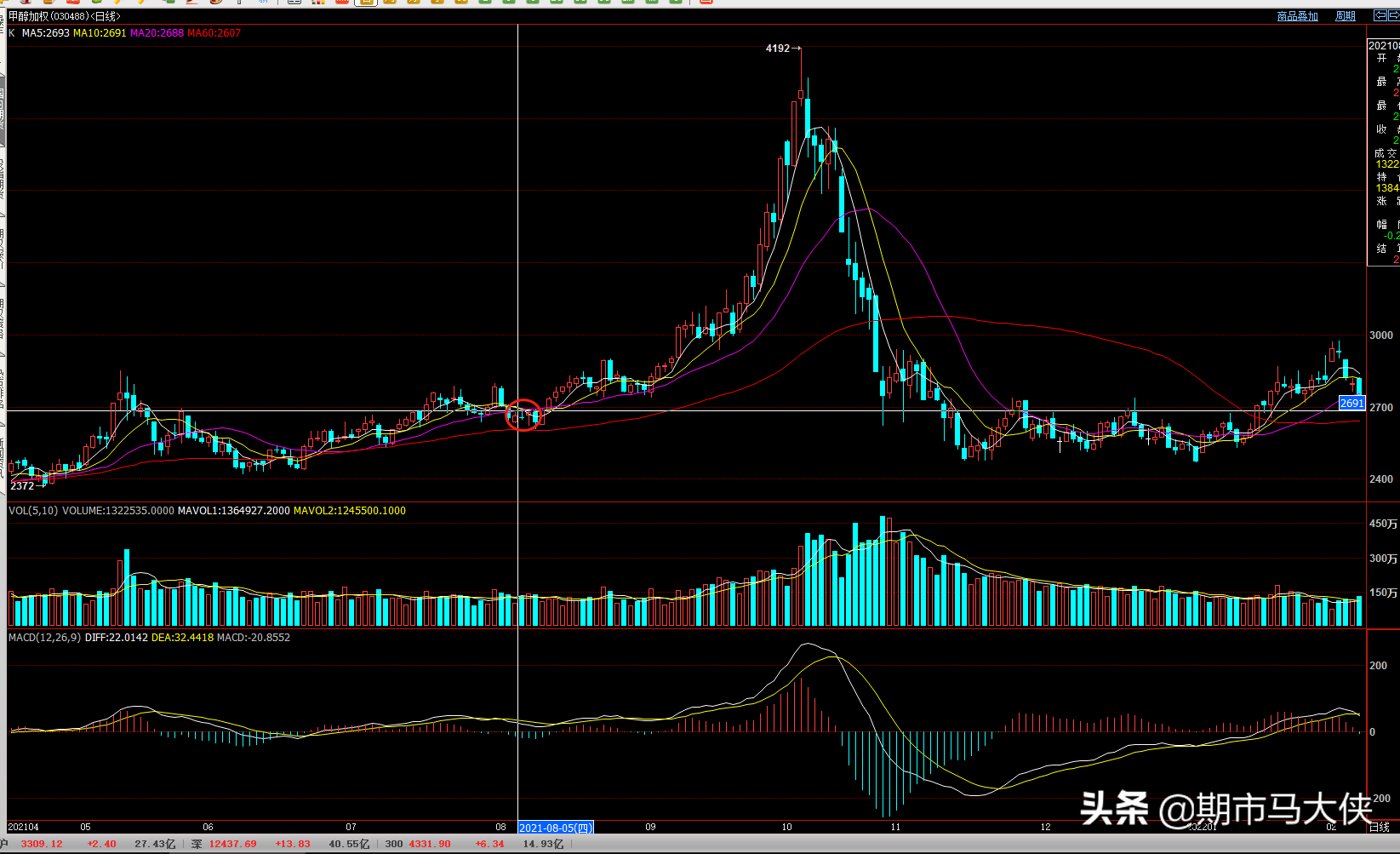Click the 40.55亿 turnover in status bar
This screenshot has height=854, width=1400.
(349, 844)
